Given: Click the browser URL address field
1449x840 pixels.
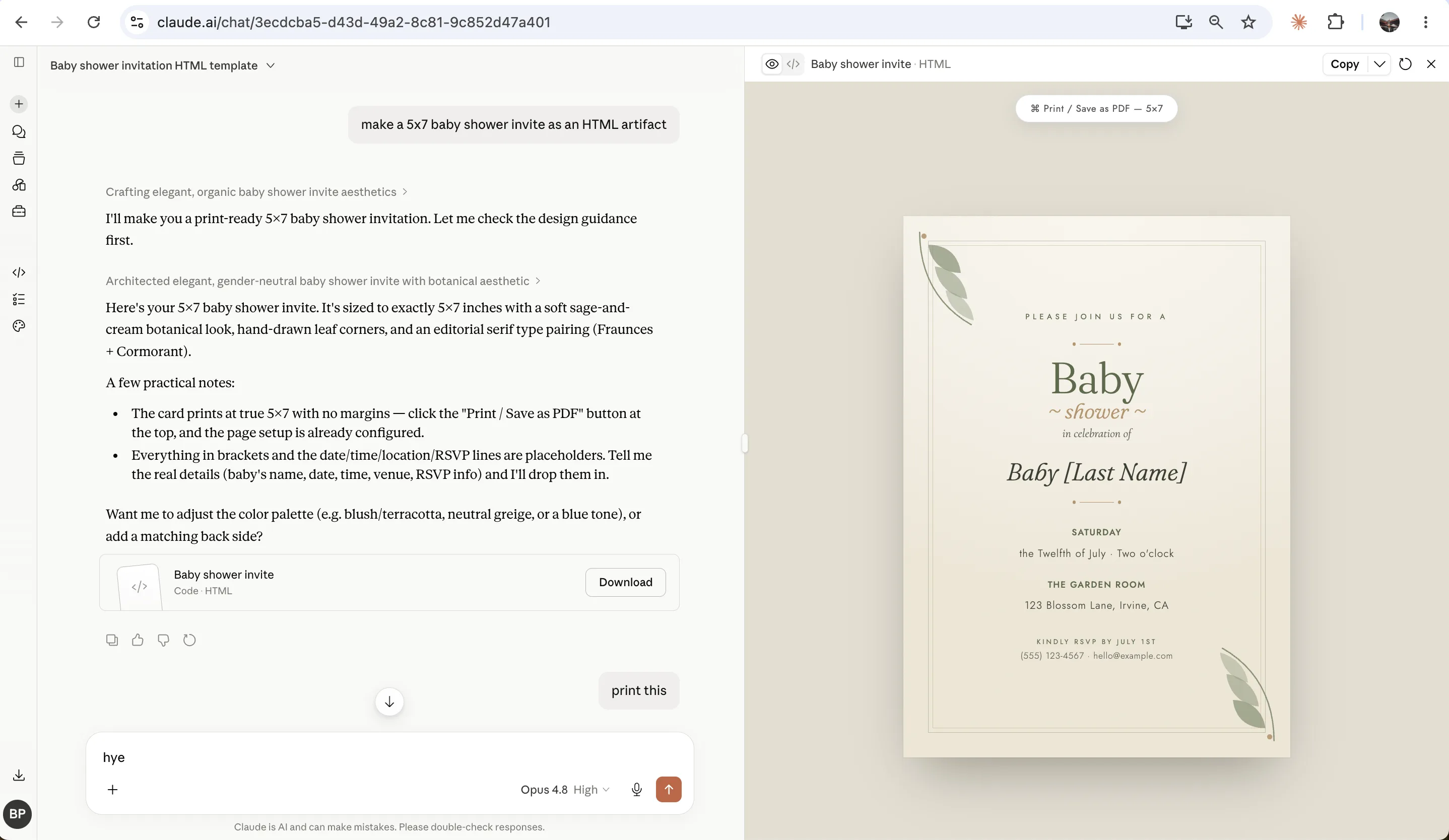Looking at the screenshot, I should [655, 22].
